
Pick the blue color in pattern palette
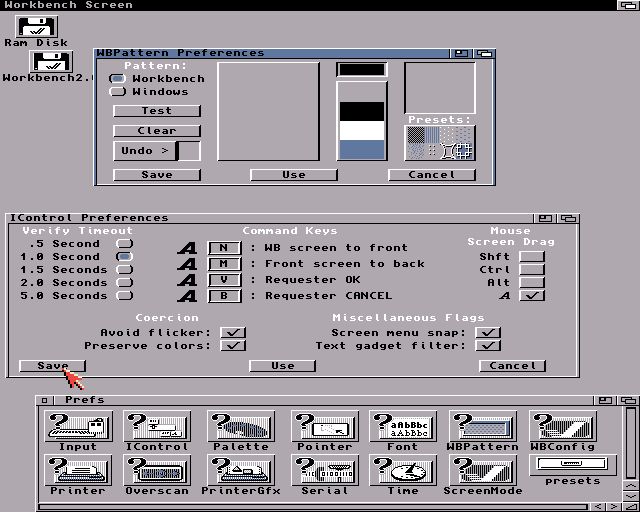pyautogui.click(x=362, y=150)
